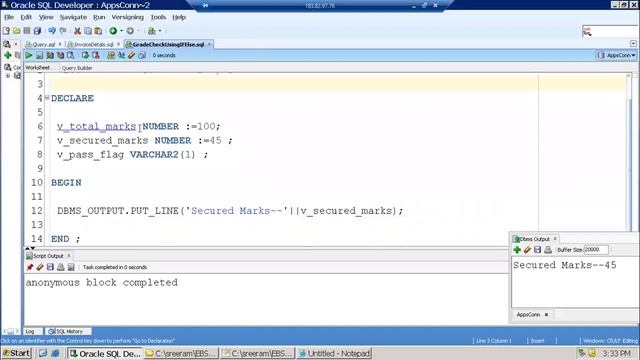The image size is (640, 360).
Task: Click the Save icon in main toolbar
Action: click(27, 31)
